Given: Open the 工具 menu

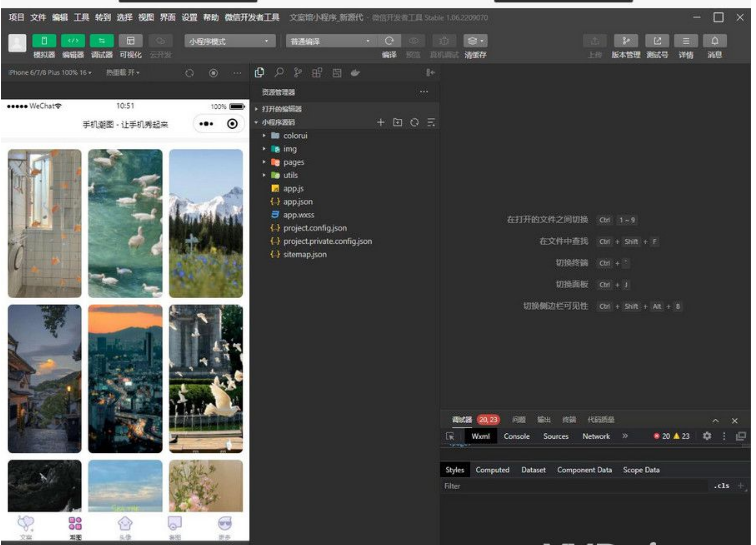Looking at the screenshot, I should point(81,17).
